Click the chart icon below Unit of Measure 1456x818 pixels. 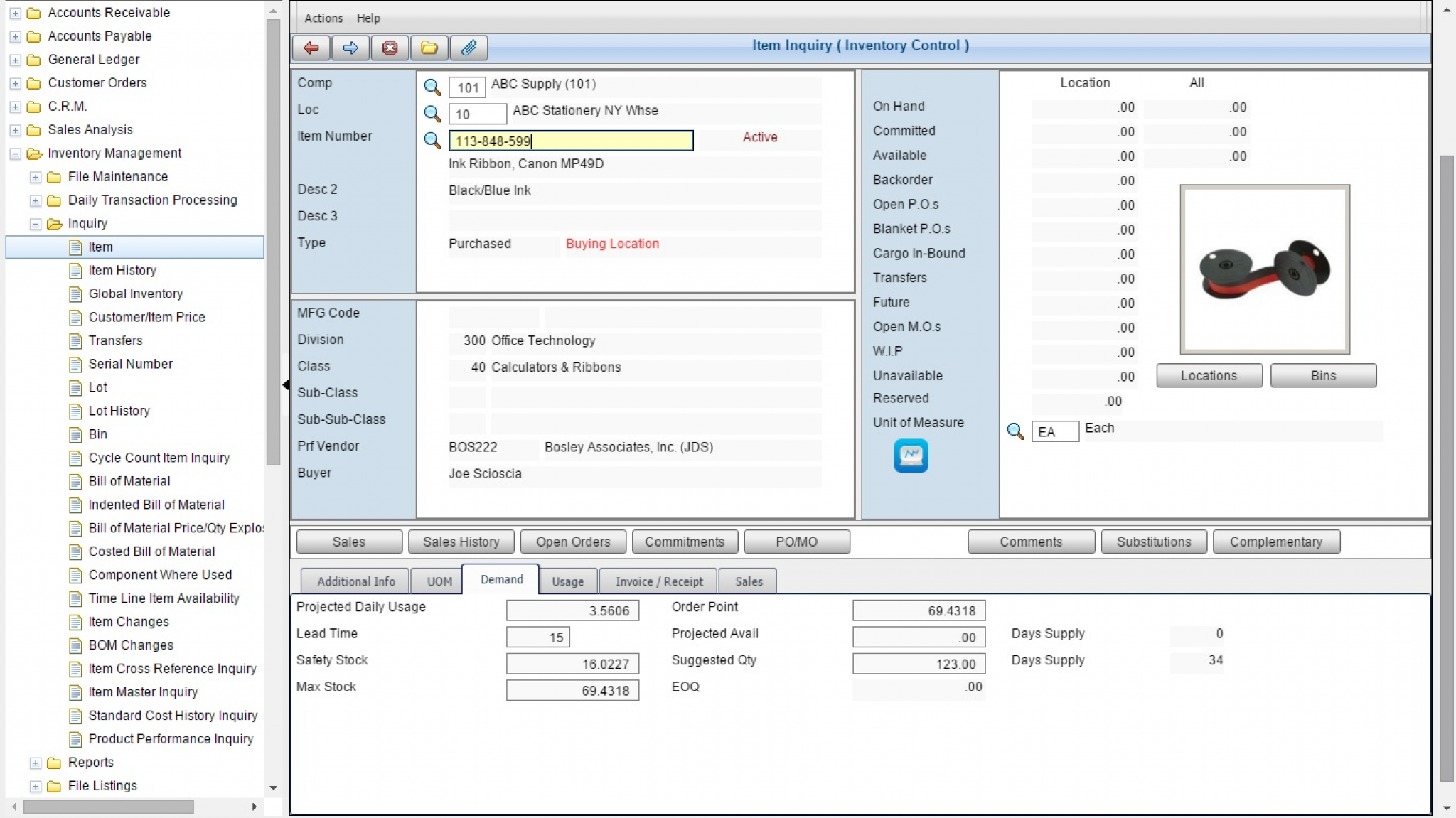(x=911, y=456)
